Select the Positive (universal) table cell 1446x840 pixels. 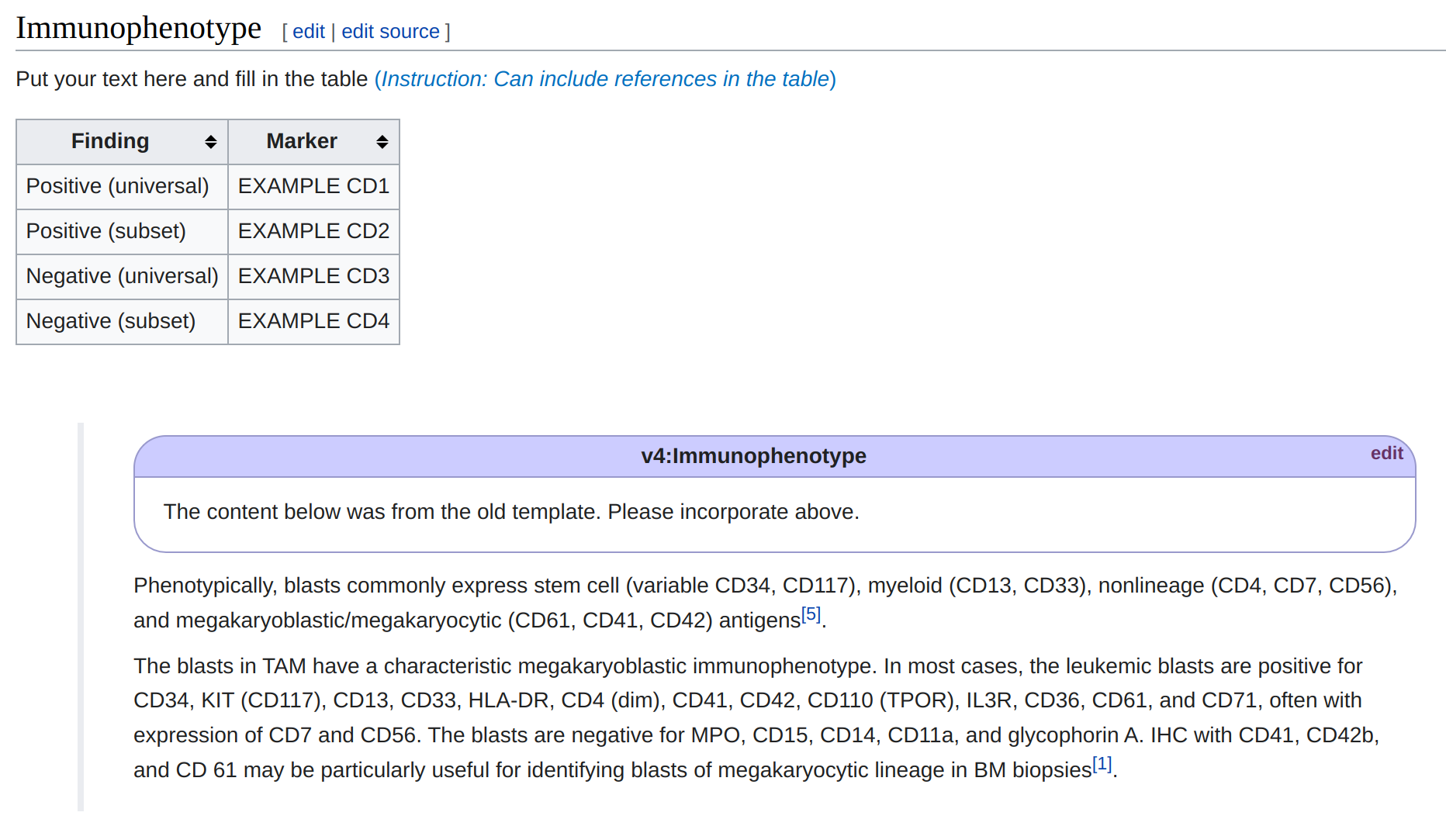point(118,186)
